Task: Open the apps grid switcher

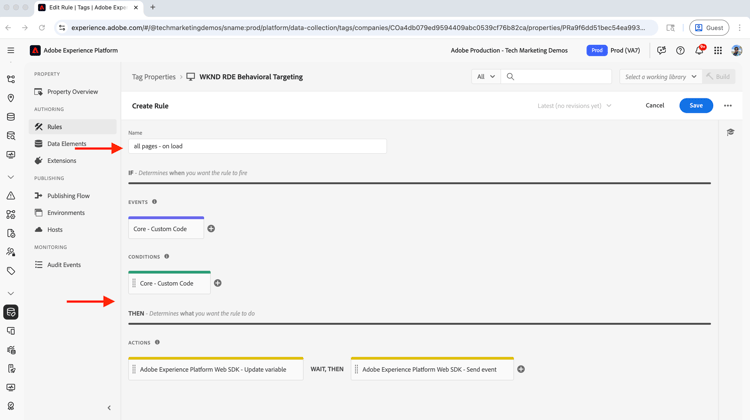Action: 718,50
